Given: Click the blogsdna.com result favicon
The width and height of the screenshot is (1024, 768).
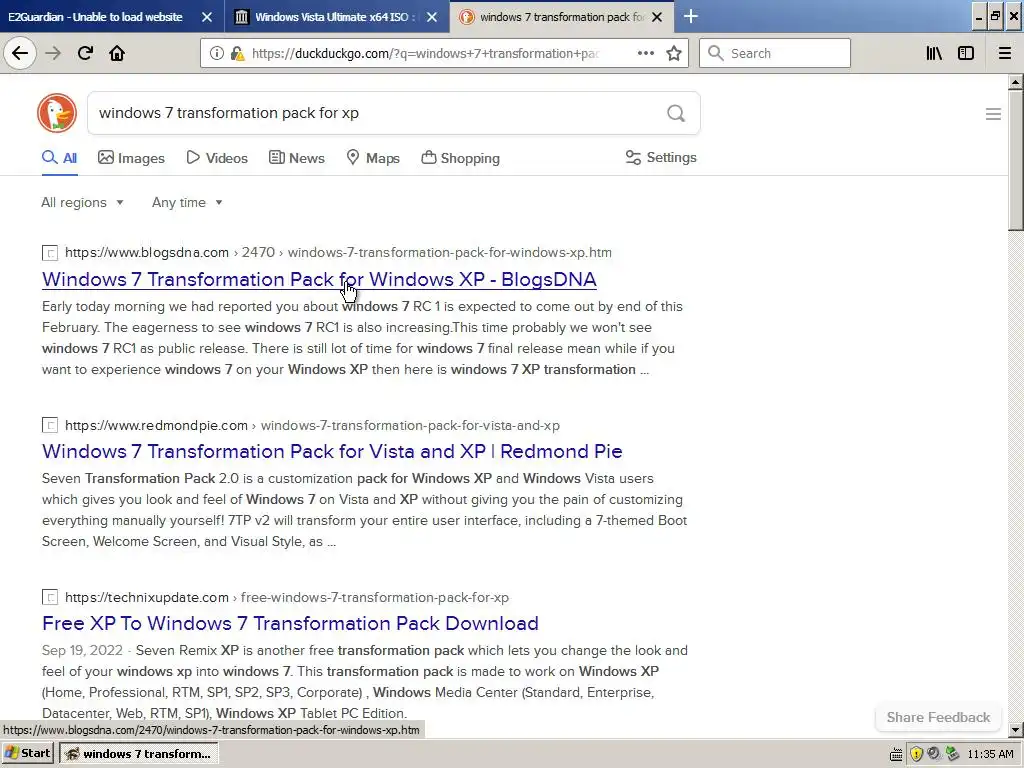Looking at the screenshot, I should tap(50, 253).
